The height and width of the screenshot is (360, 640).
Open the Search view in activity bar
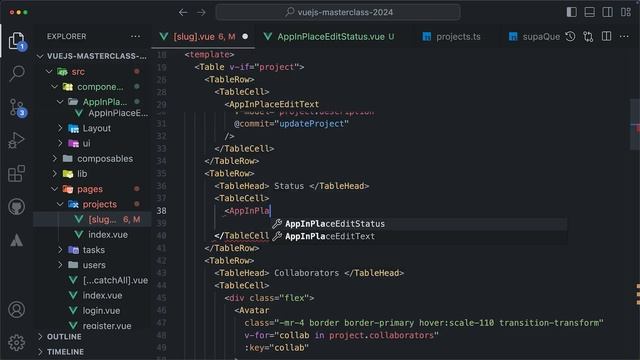[x=16, y=74]
